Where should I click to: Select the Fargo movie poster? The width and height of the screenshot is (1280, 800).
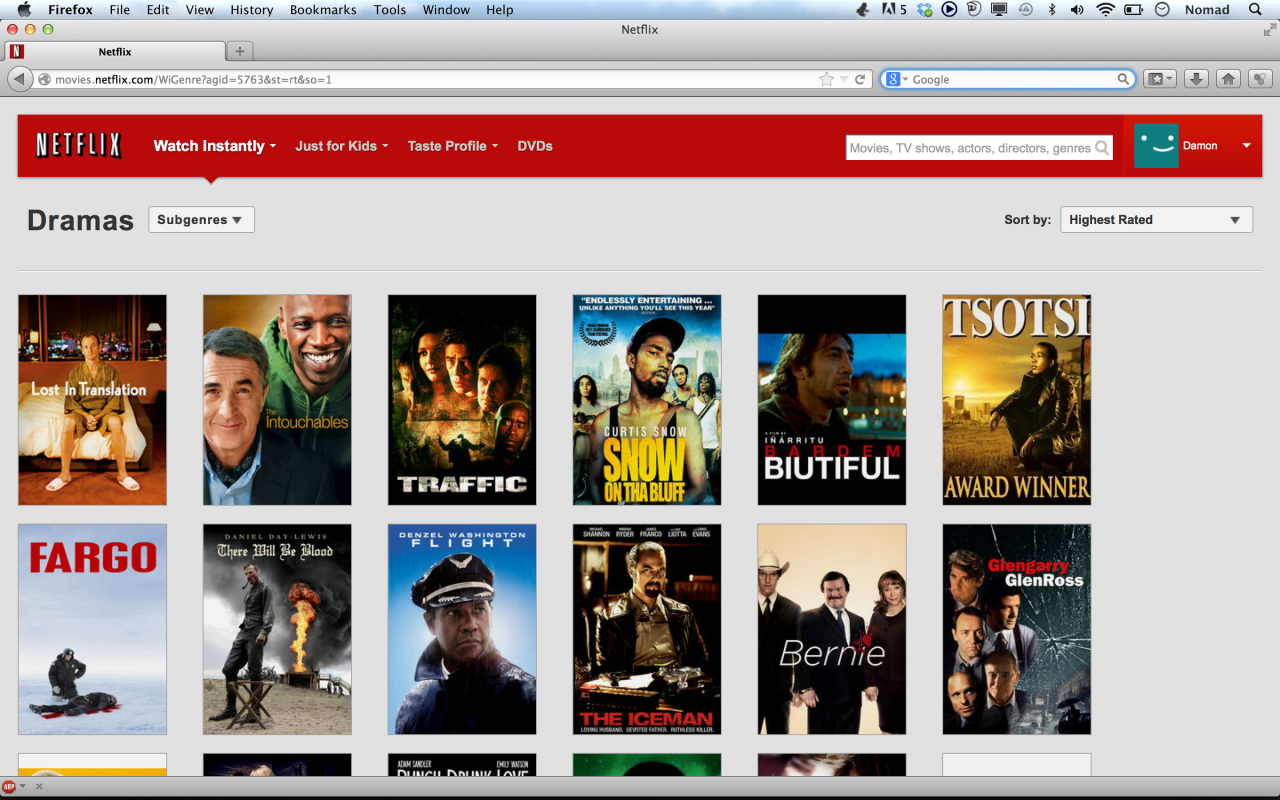pyautogui.click(x=92, y=629)
